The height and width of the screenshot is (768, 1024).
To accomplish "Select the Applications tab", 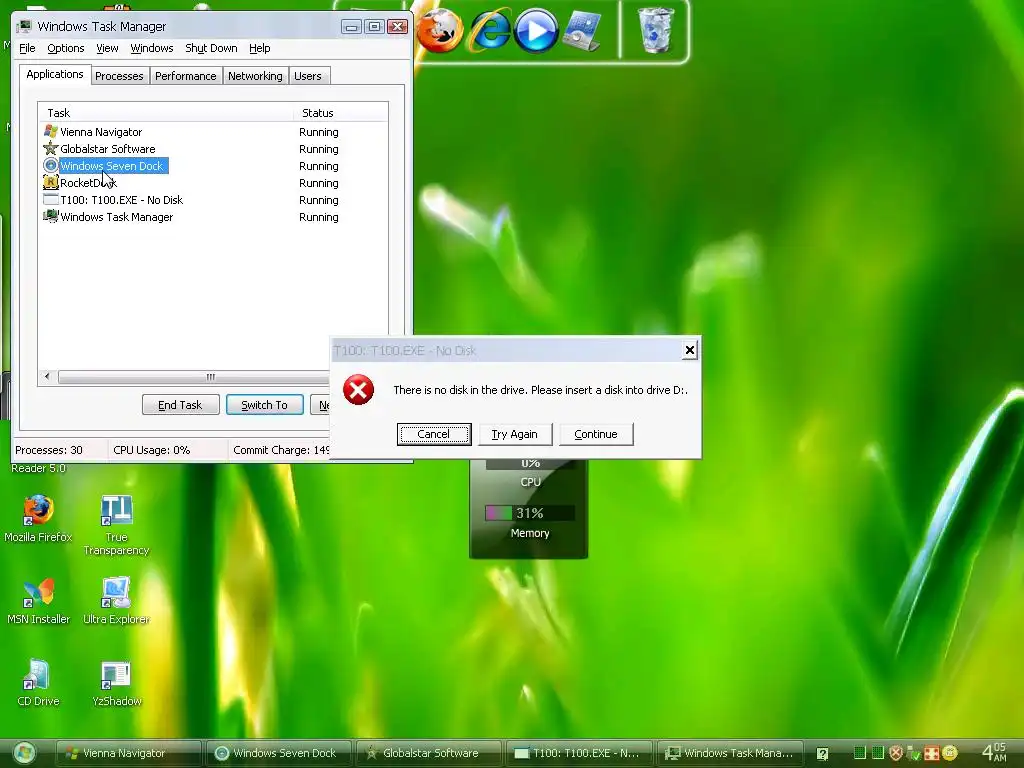I will 55,74.
